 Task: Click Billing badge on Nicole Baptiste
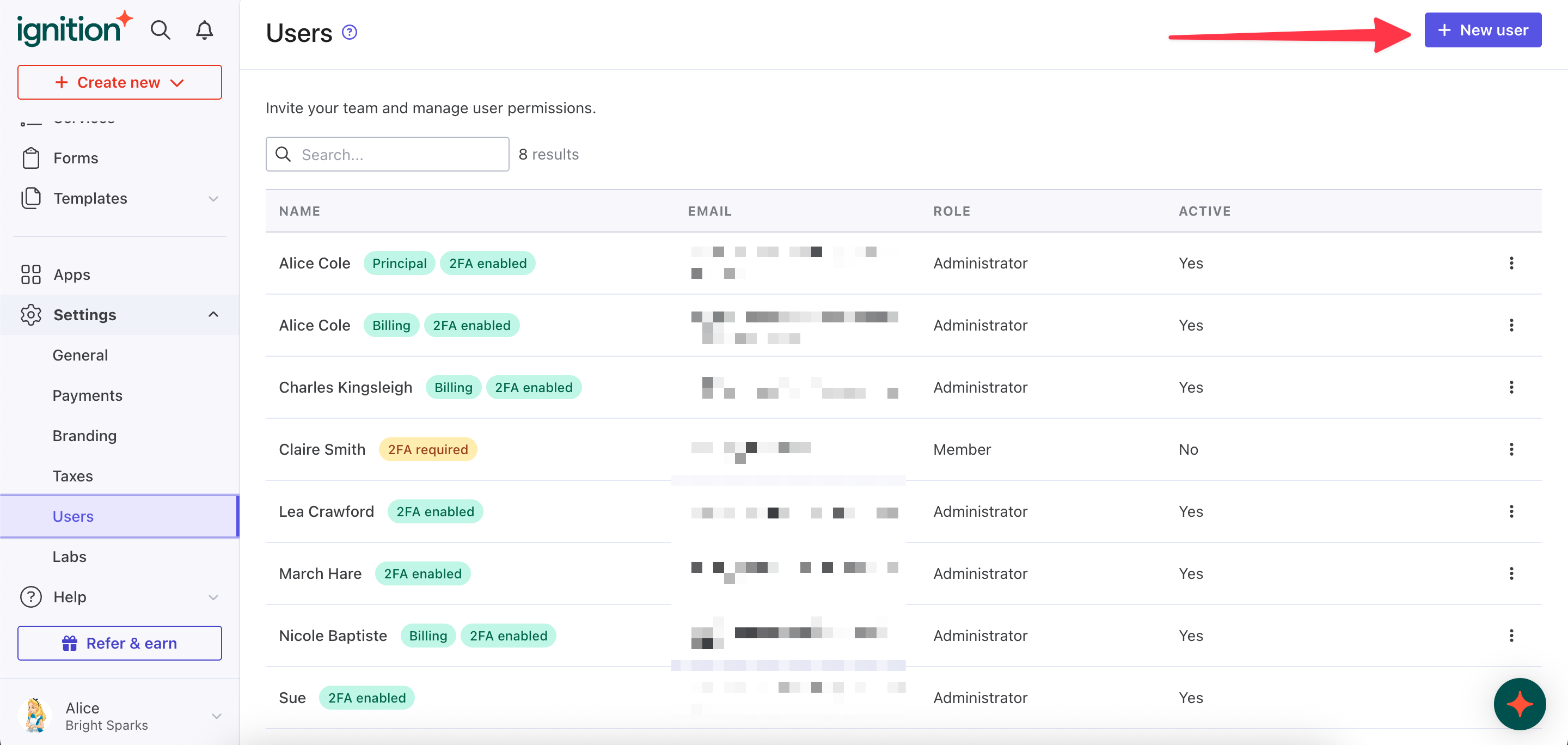(428, 636)
